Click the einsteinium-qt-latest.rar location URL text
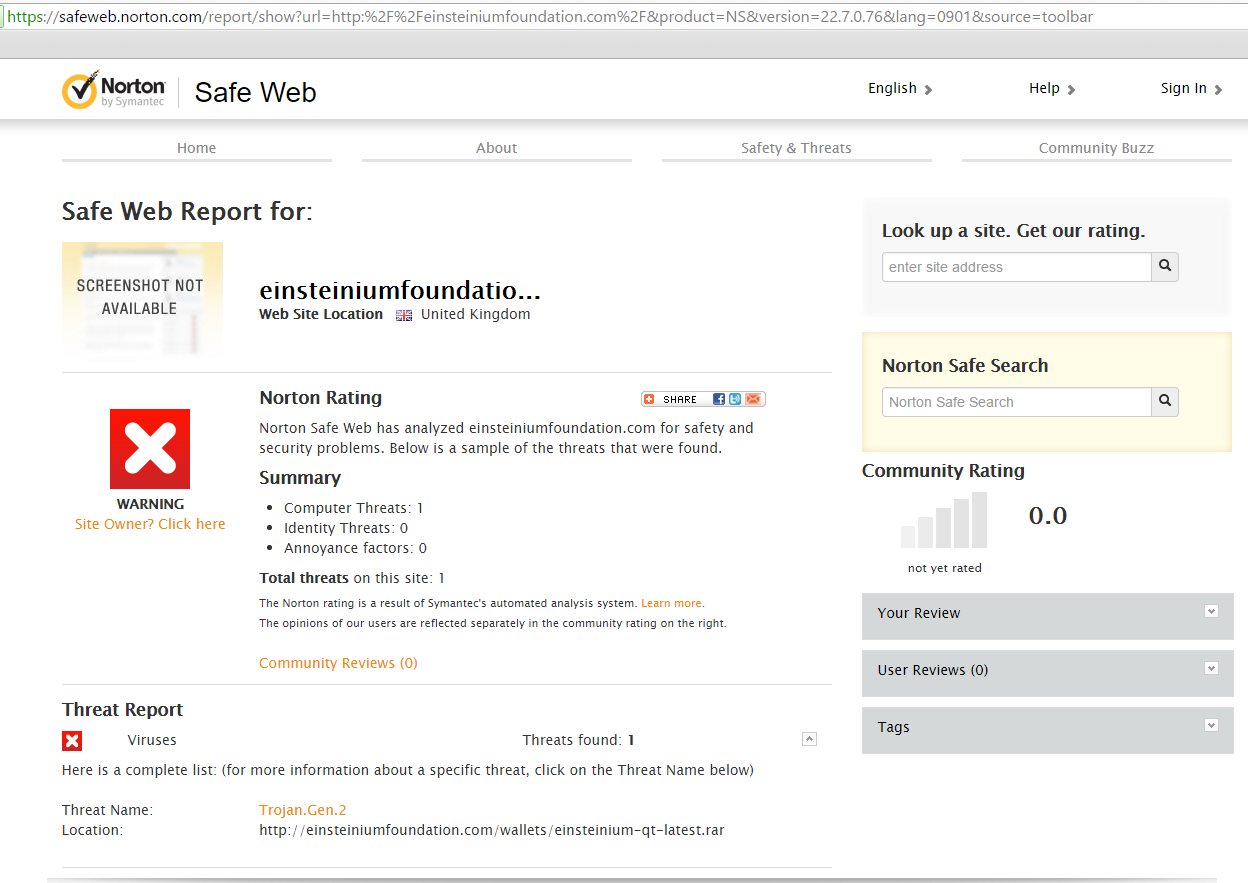1248x883 pixels. [492, 830]
